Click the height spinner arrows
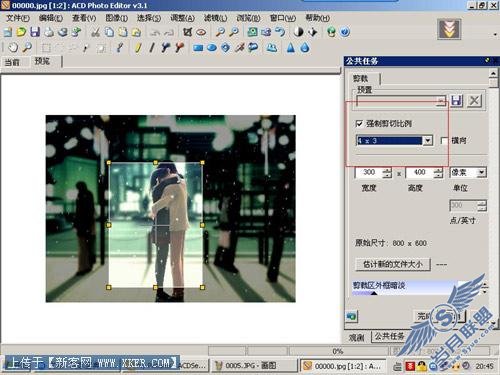 click(x=438, y=172)
